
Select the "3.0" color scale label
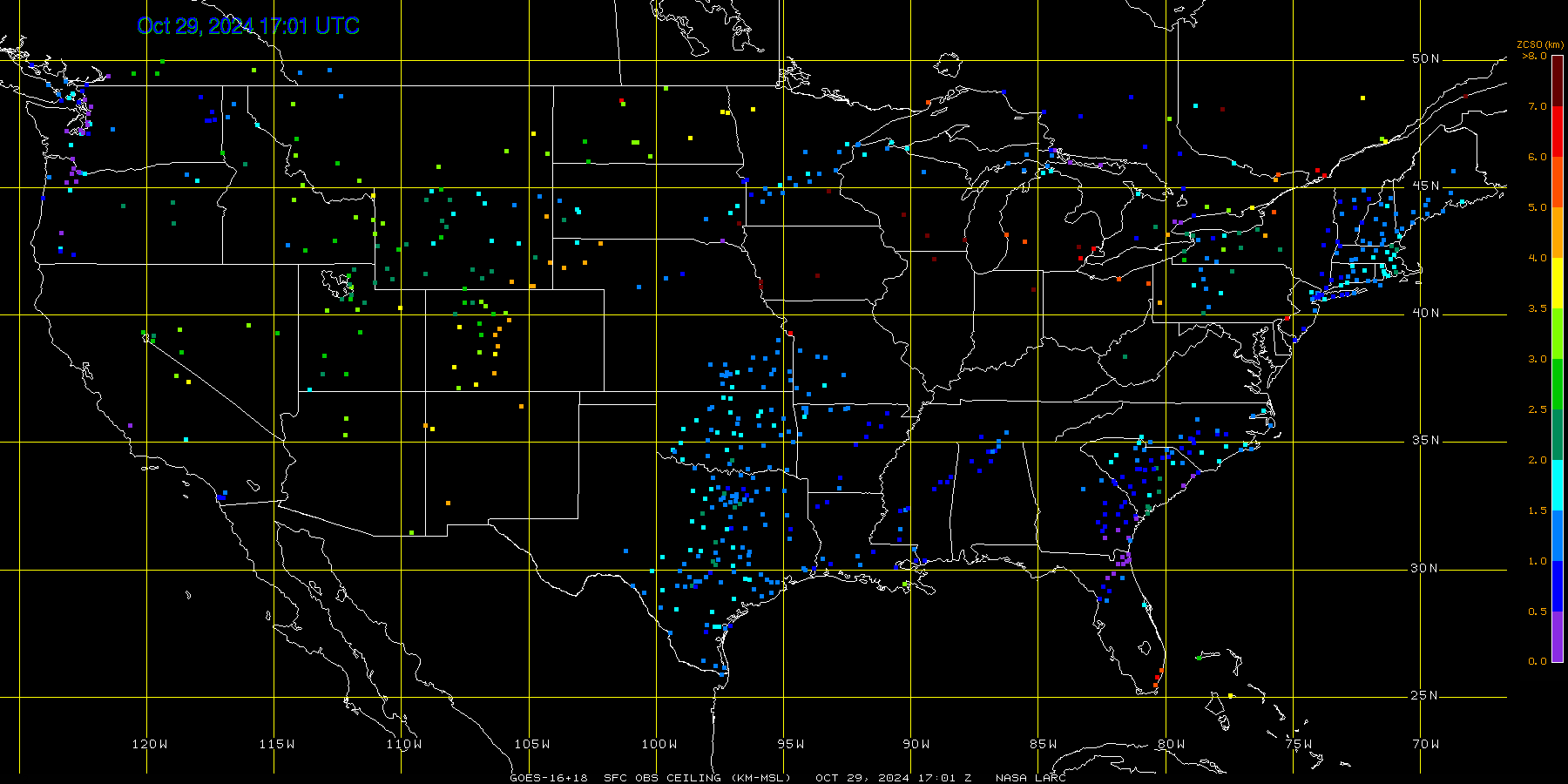[1538, 359]
